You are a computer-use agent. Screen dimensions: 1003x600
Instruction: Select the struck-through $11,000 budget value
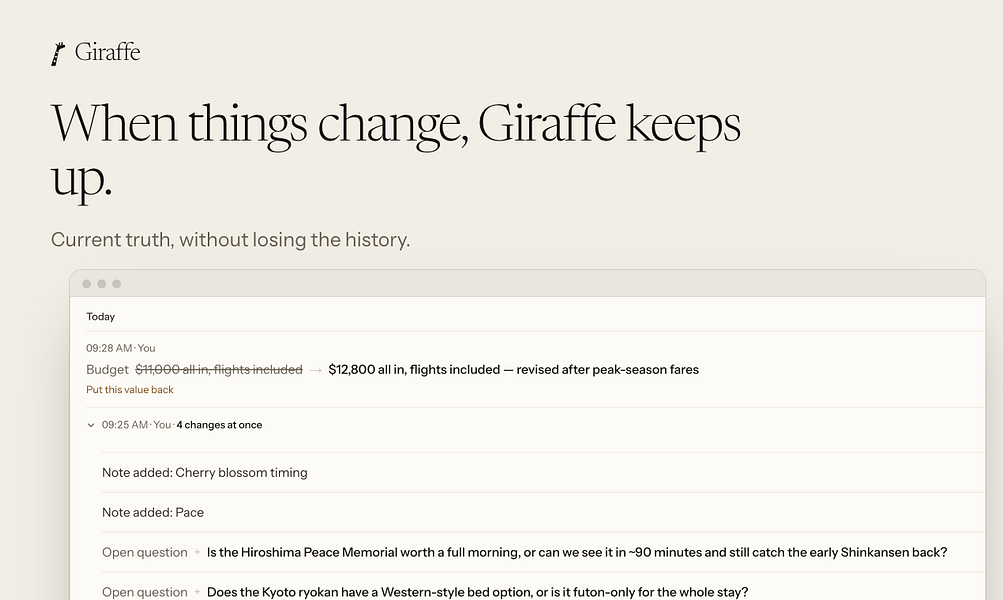[x=219, y=370]
